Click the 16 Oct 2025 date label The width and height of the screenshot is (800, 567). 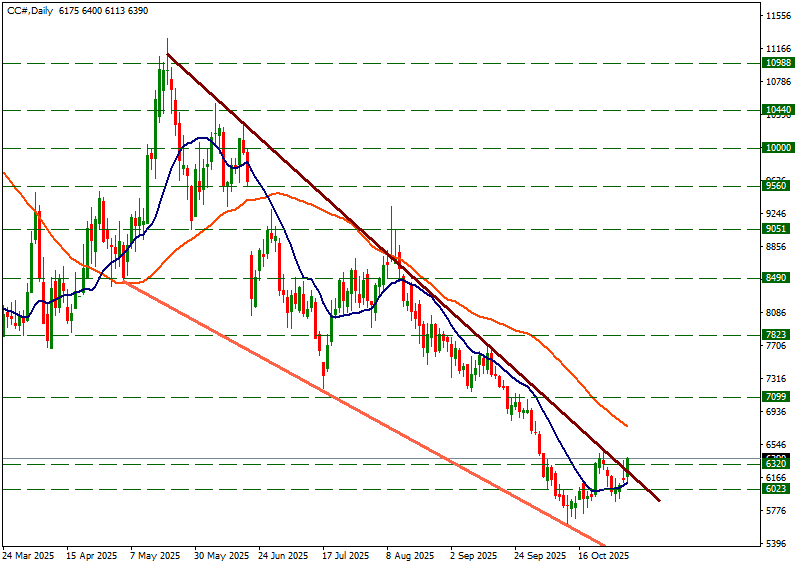(x=603, y=555)
